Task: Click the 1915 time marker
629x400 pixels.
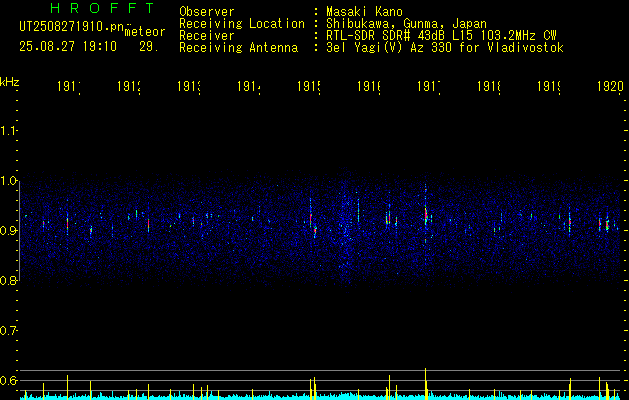Action: click(309, 86)
